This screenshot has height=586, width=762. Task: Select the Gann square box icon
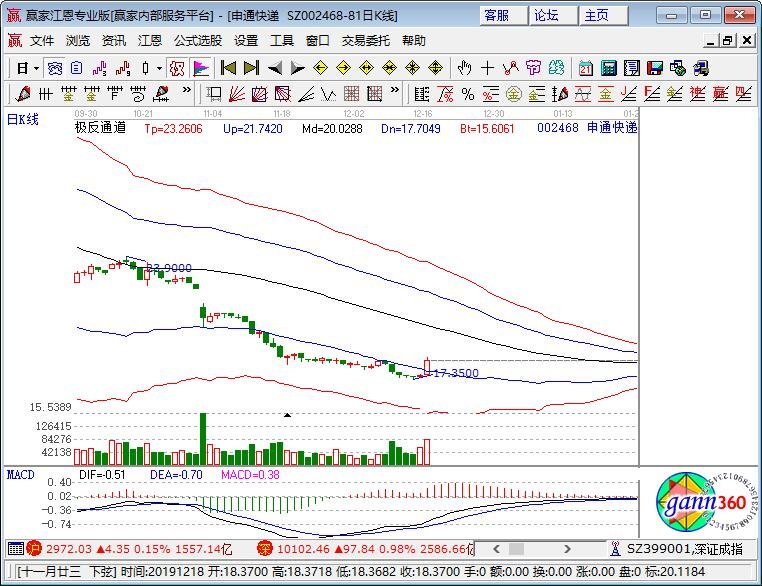tap(260, 94)
